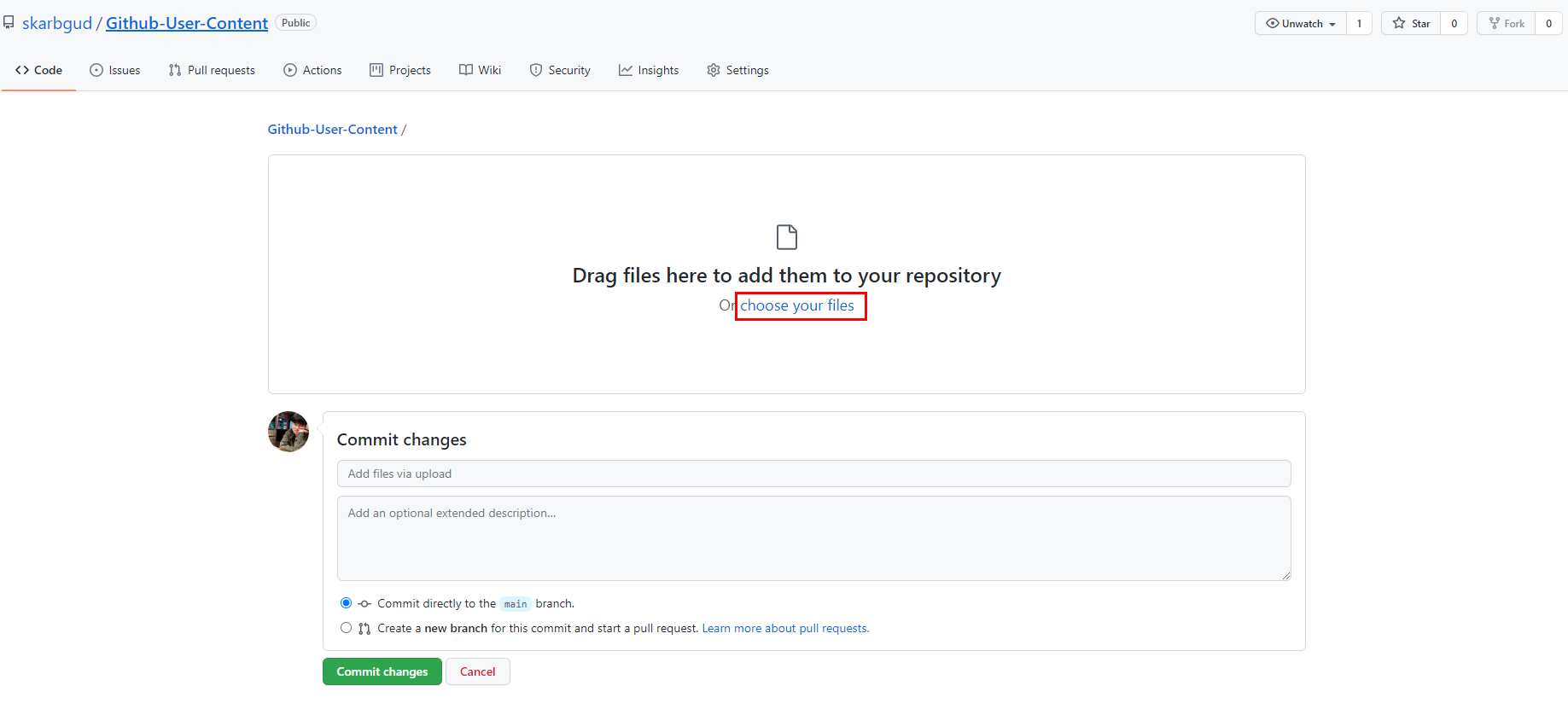
Task: Click the forks count 0
Action: [x=1548, y=23]
